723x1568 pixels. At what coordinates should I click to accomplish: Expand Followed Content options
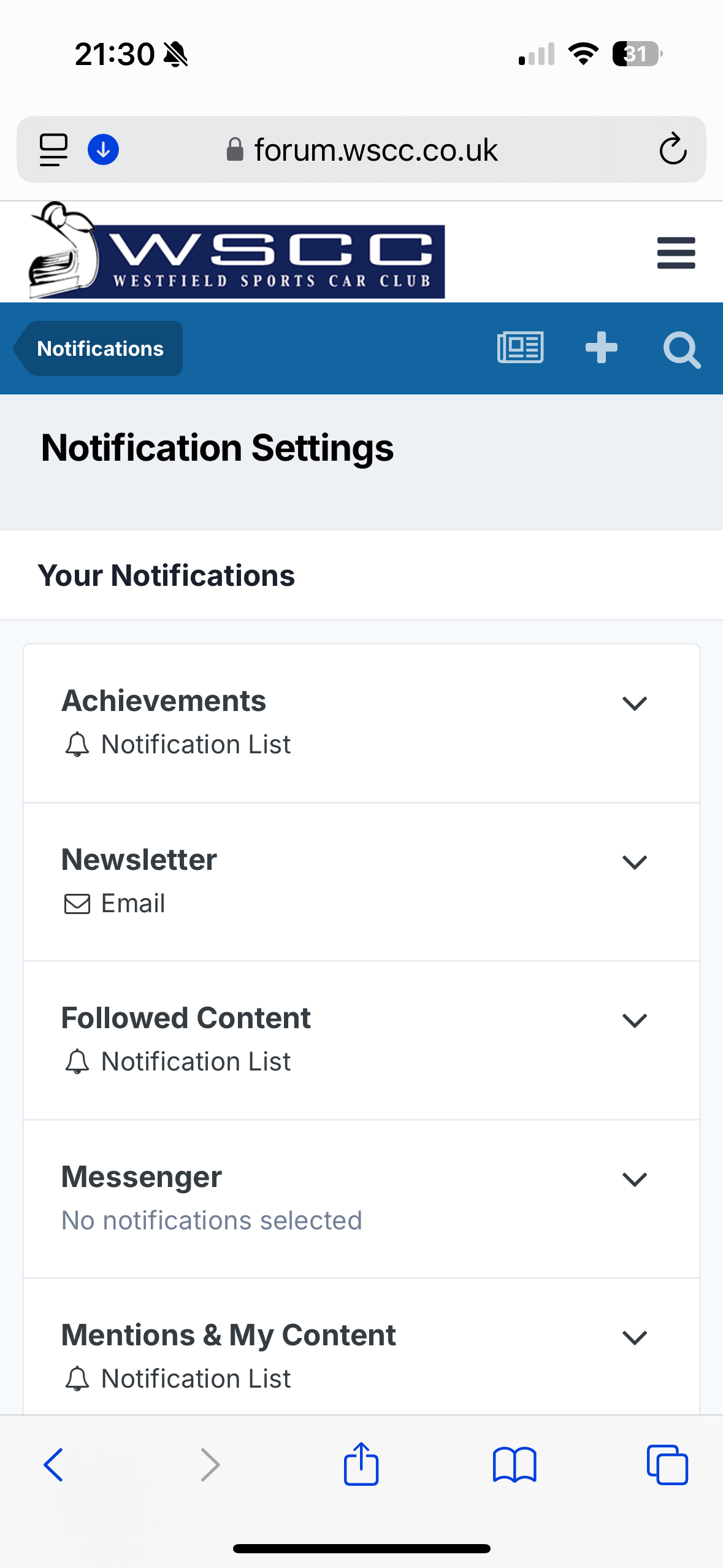(x=635, y=1020)
